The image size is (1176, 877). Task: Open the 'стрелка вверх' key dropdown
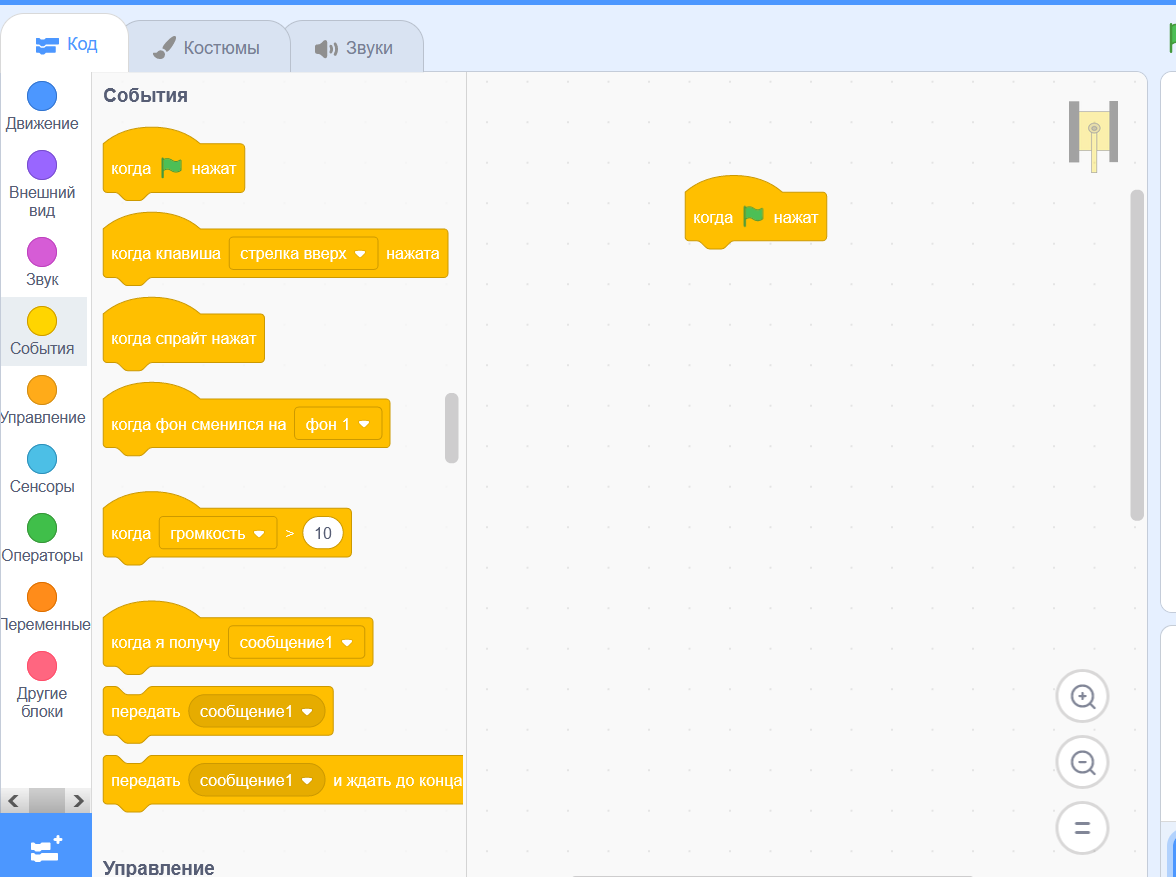[x=302, y=254]
